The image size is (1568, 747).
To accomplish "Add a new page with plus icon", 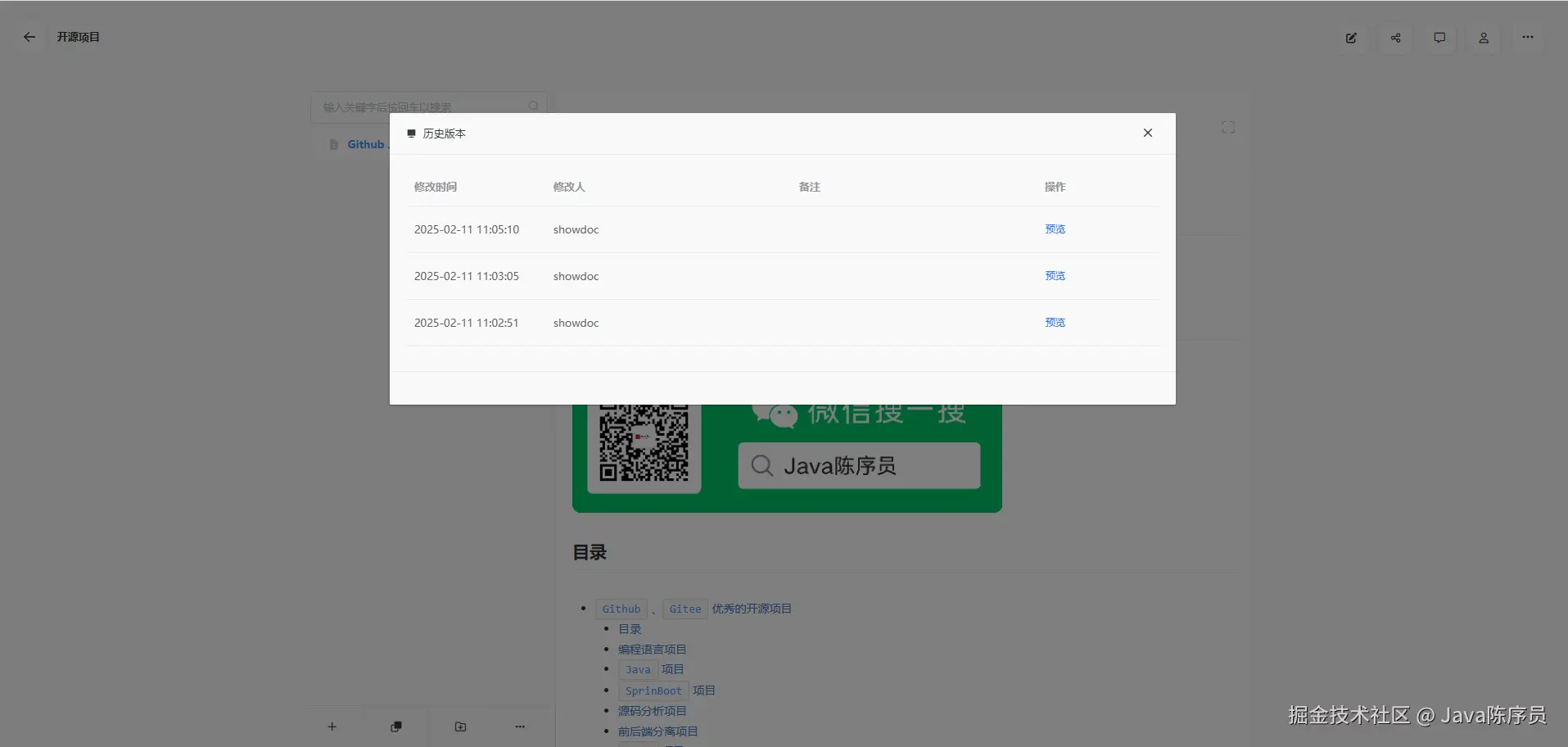I will [x=332, y=727].
